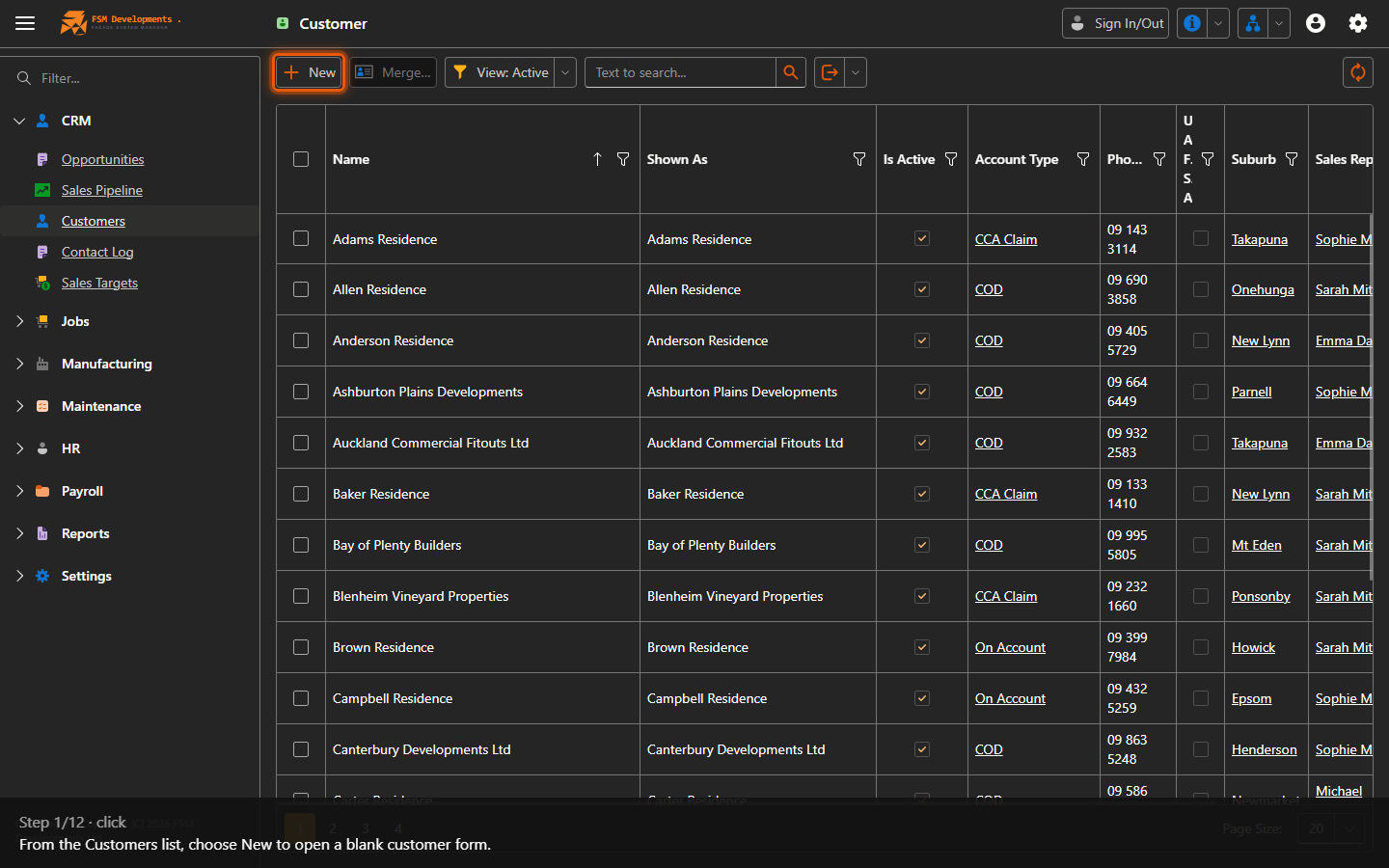This screenshot has height=868, width=1389.
Task: Open the Is Active column filter
Action: coord(951,159)
